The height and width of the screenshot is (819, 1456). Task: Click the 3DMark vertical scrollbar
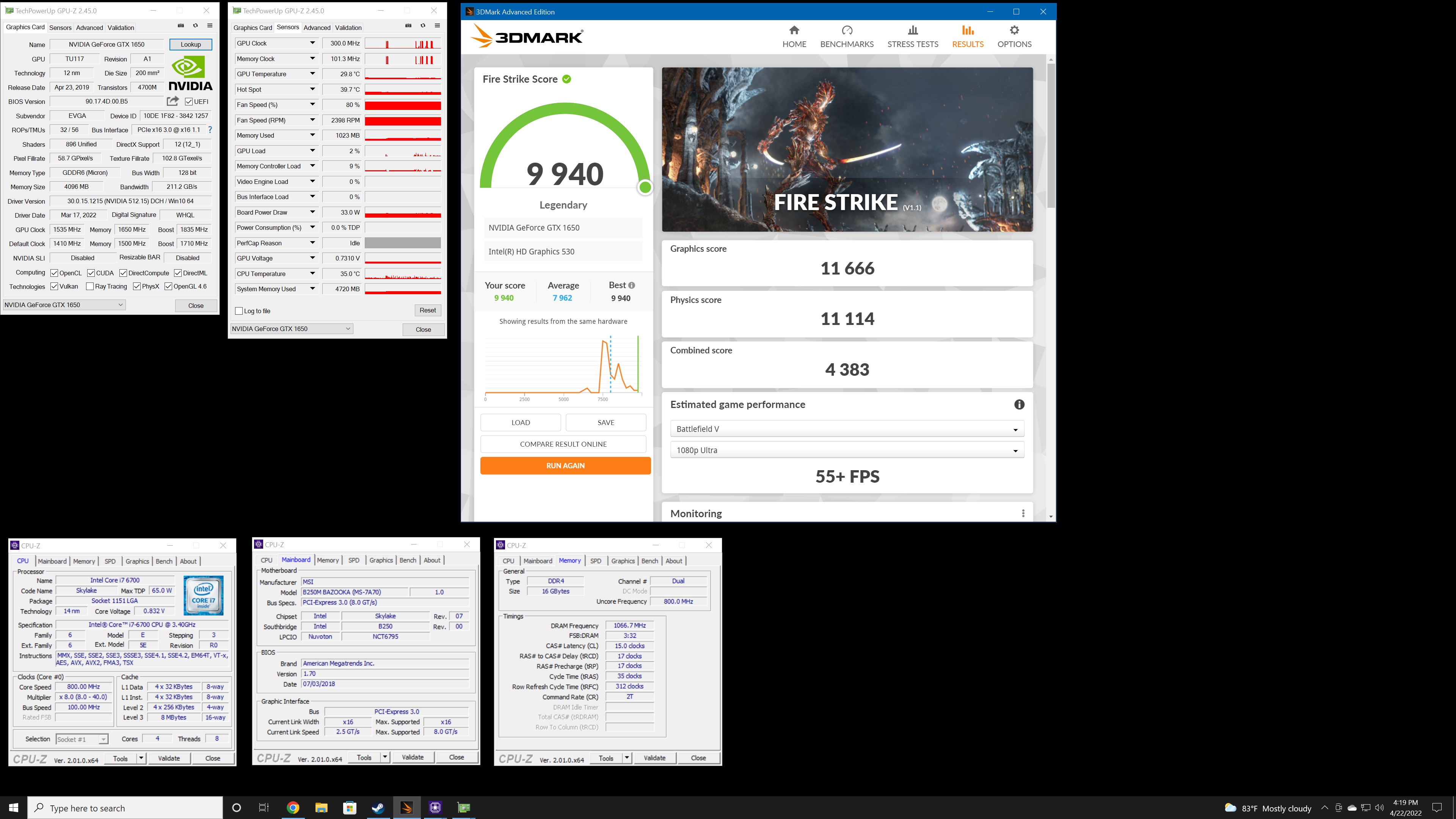pos(1051,136)
